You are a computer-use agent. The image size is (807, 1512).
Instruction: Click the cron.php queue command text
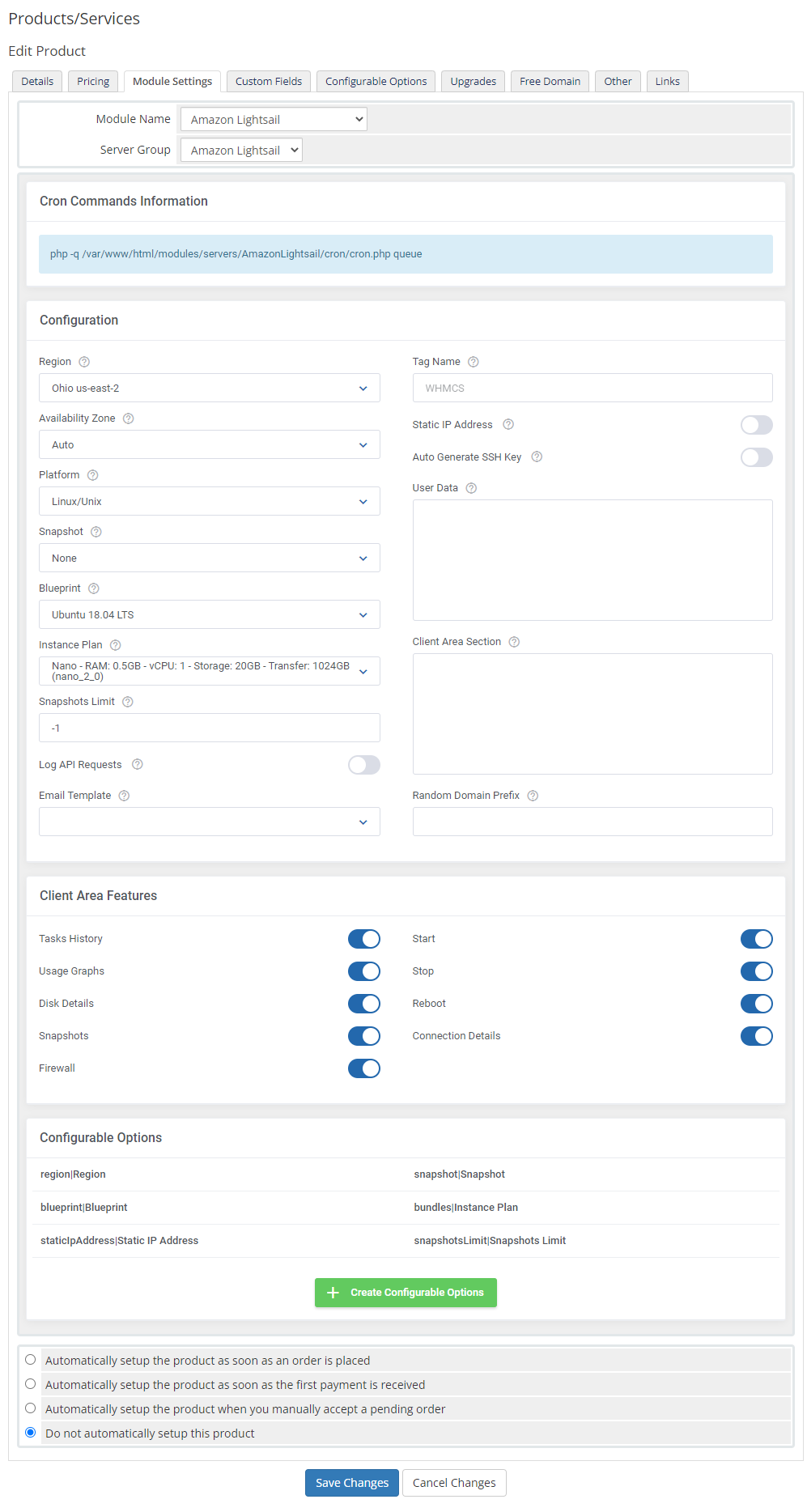click(x=236, y=254)
